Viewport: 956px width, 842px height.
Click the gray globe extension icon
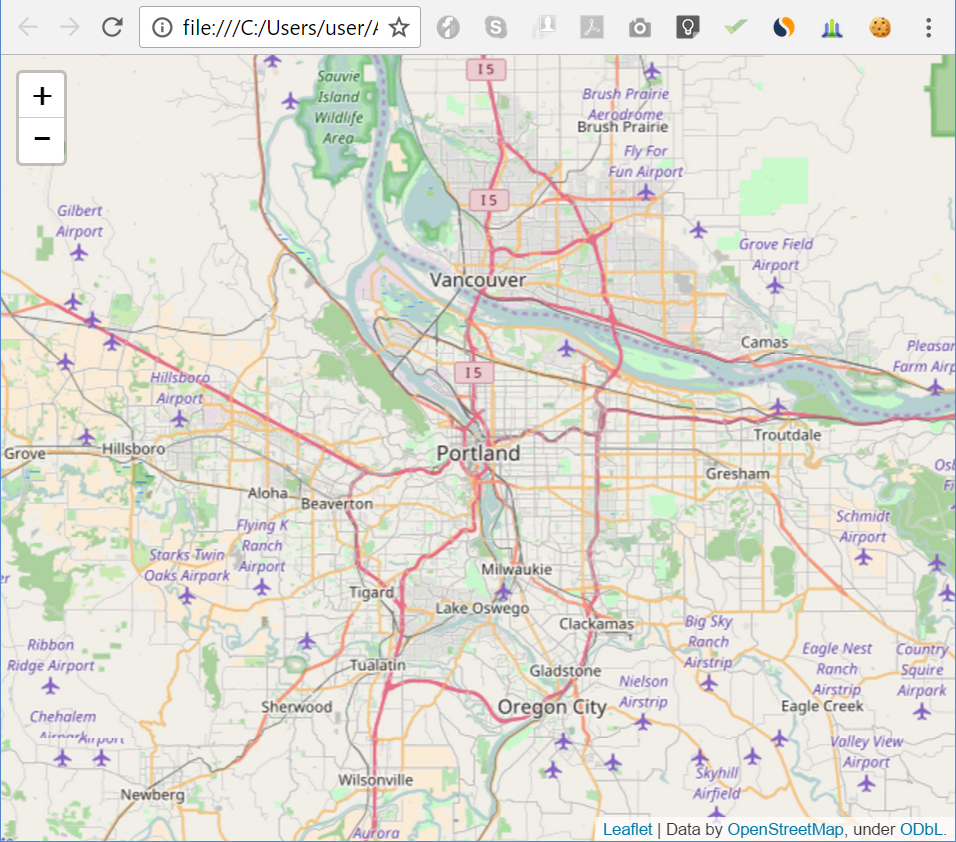coord(448,27)
